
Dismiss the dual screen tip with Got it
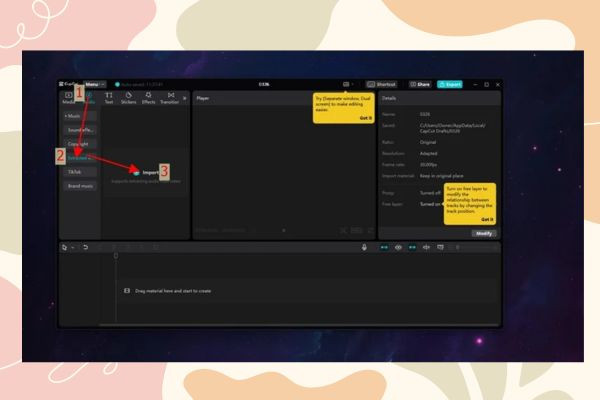point(365,118)
